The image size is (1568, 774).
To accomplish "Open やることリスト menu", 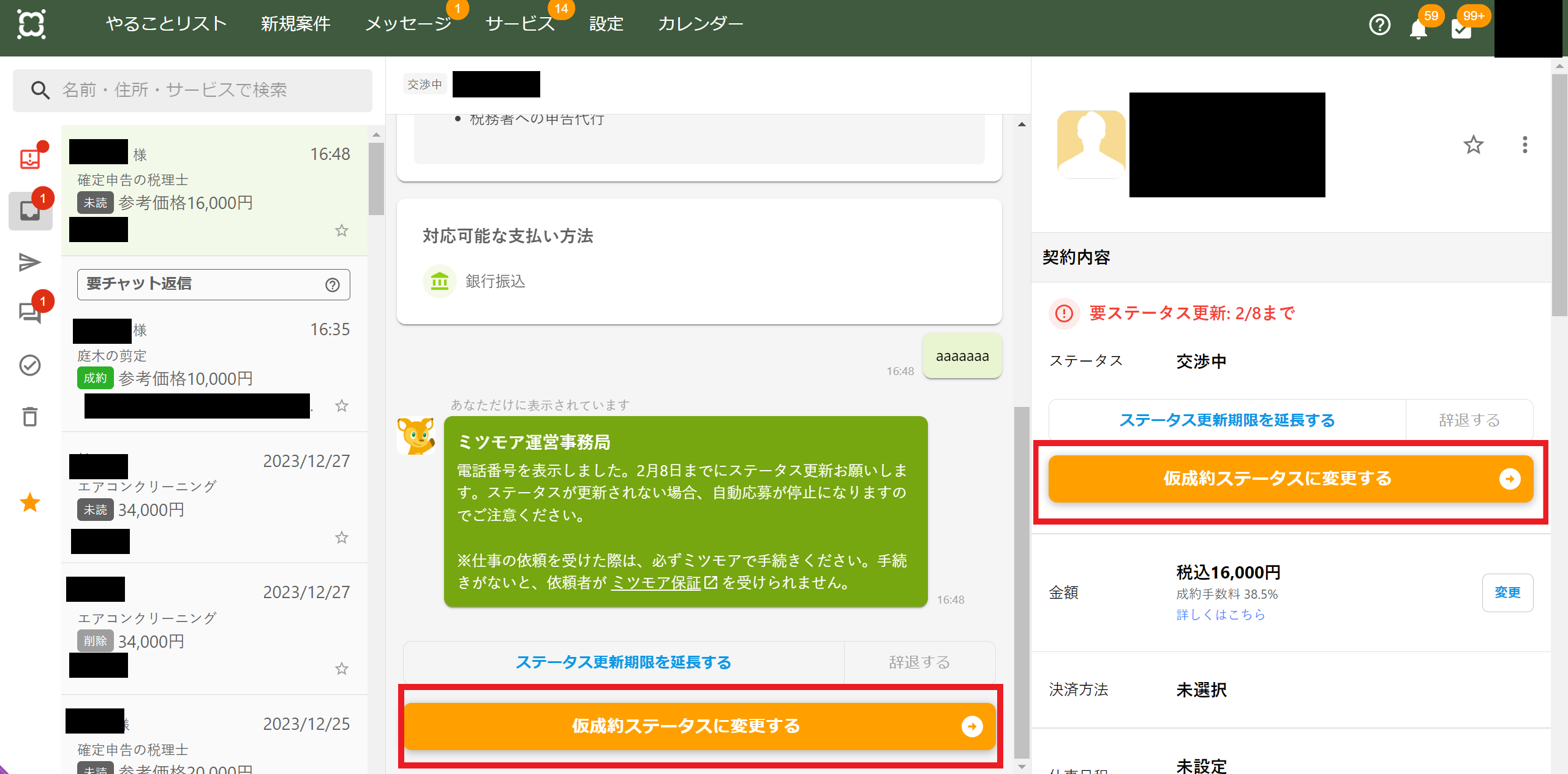I will (167, 23).
